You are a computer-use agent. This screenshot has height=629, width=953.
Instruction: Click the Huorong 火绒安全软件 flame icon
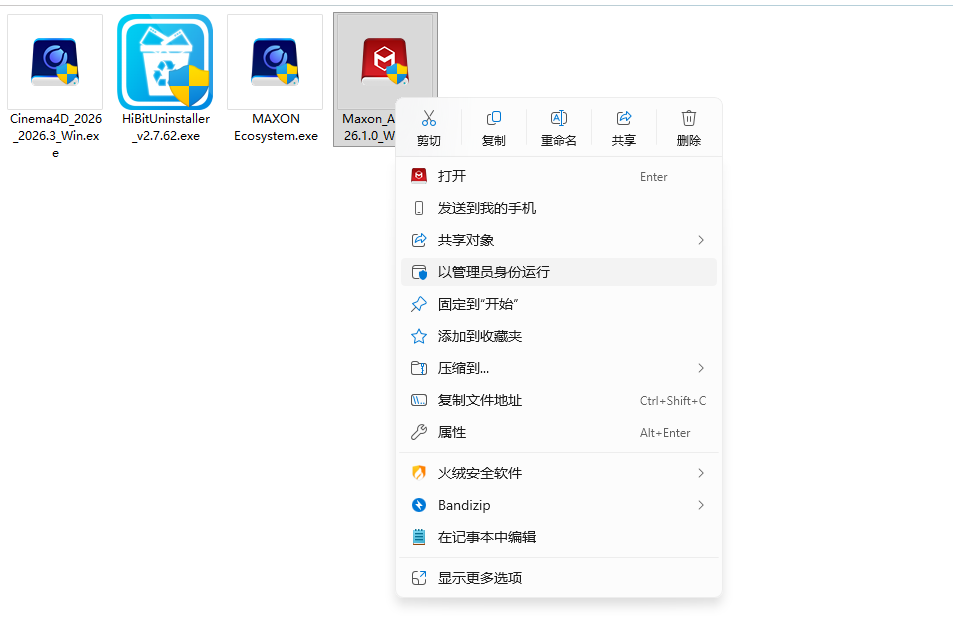[x=419, y=473]
